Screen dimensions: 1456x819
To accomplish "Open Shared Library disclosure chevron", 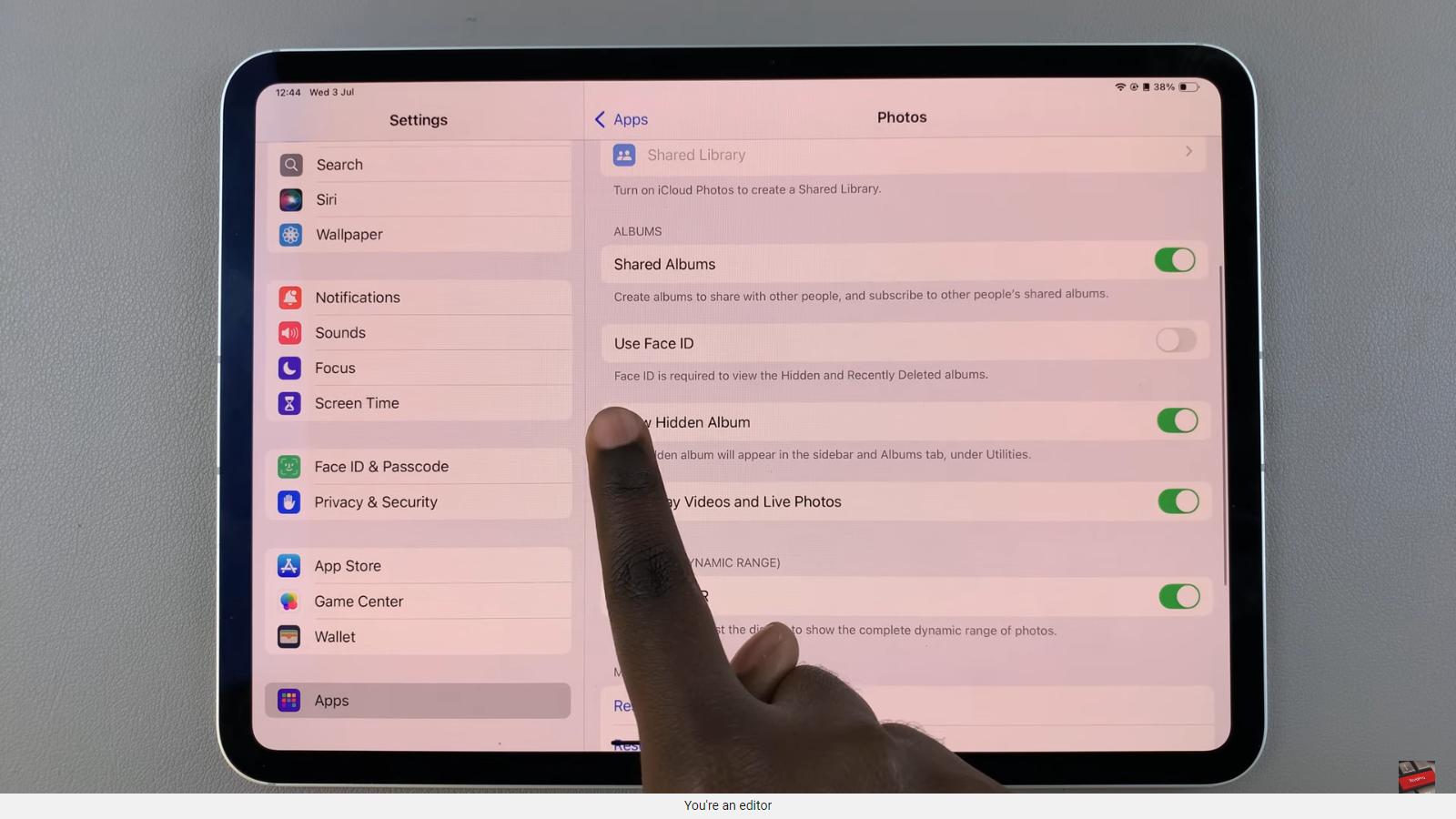I will 1188,152.
